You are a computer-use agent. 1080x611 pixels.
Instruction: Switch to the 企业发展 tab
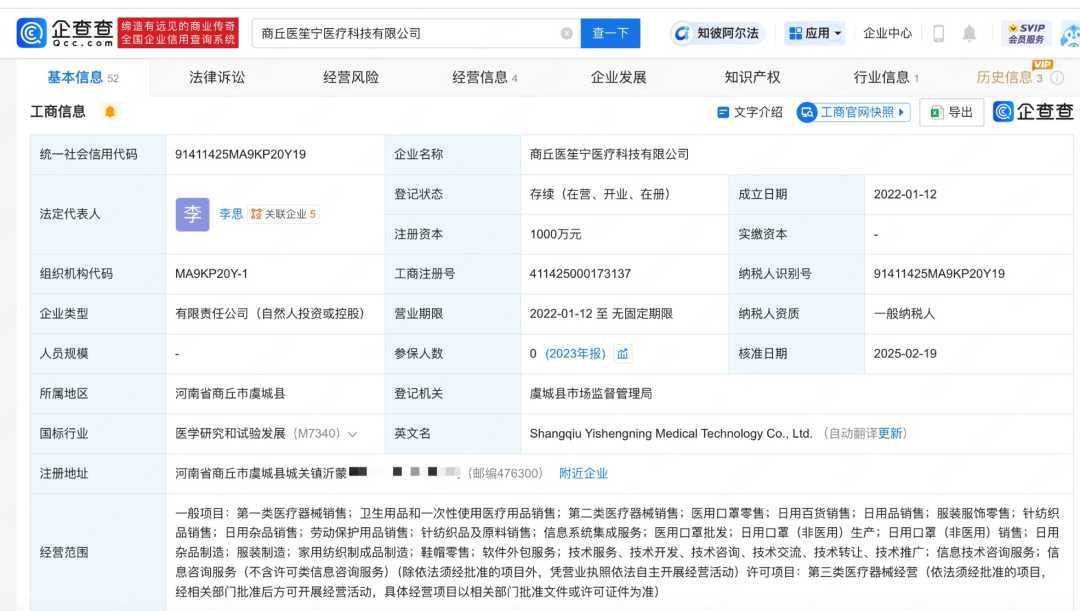(x=619, y=77)
